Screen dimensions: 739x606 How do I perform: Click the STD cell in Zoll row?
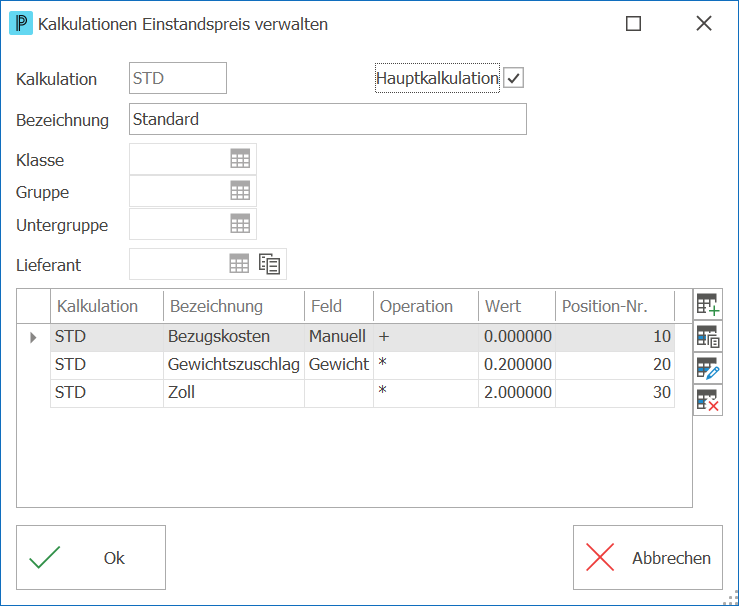(x=107, y=393)
